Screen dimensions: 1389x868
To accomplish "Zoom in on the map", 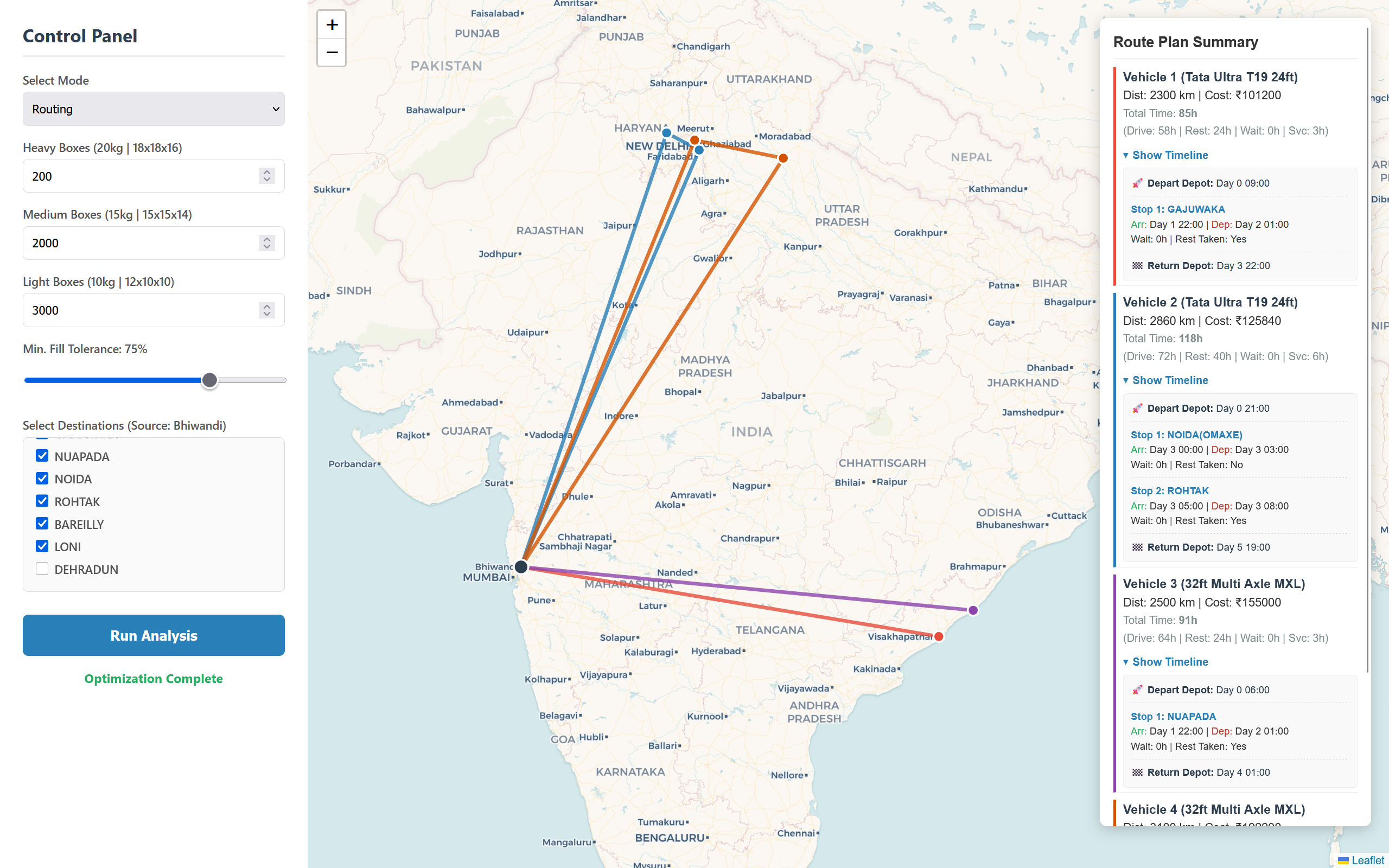I will pos(332,25).
